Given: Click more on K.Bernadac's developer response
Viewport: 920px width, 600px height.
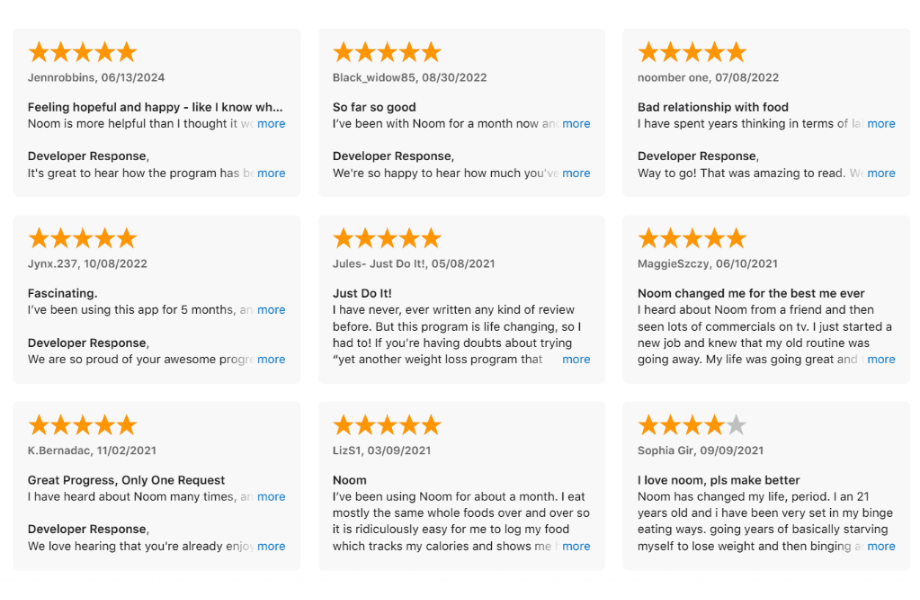Looking at the screenshot, I should click(271, 546).
